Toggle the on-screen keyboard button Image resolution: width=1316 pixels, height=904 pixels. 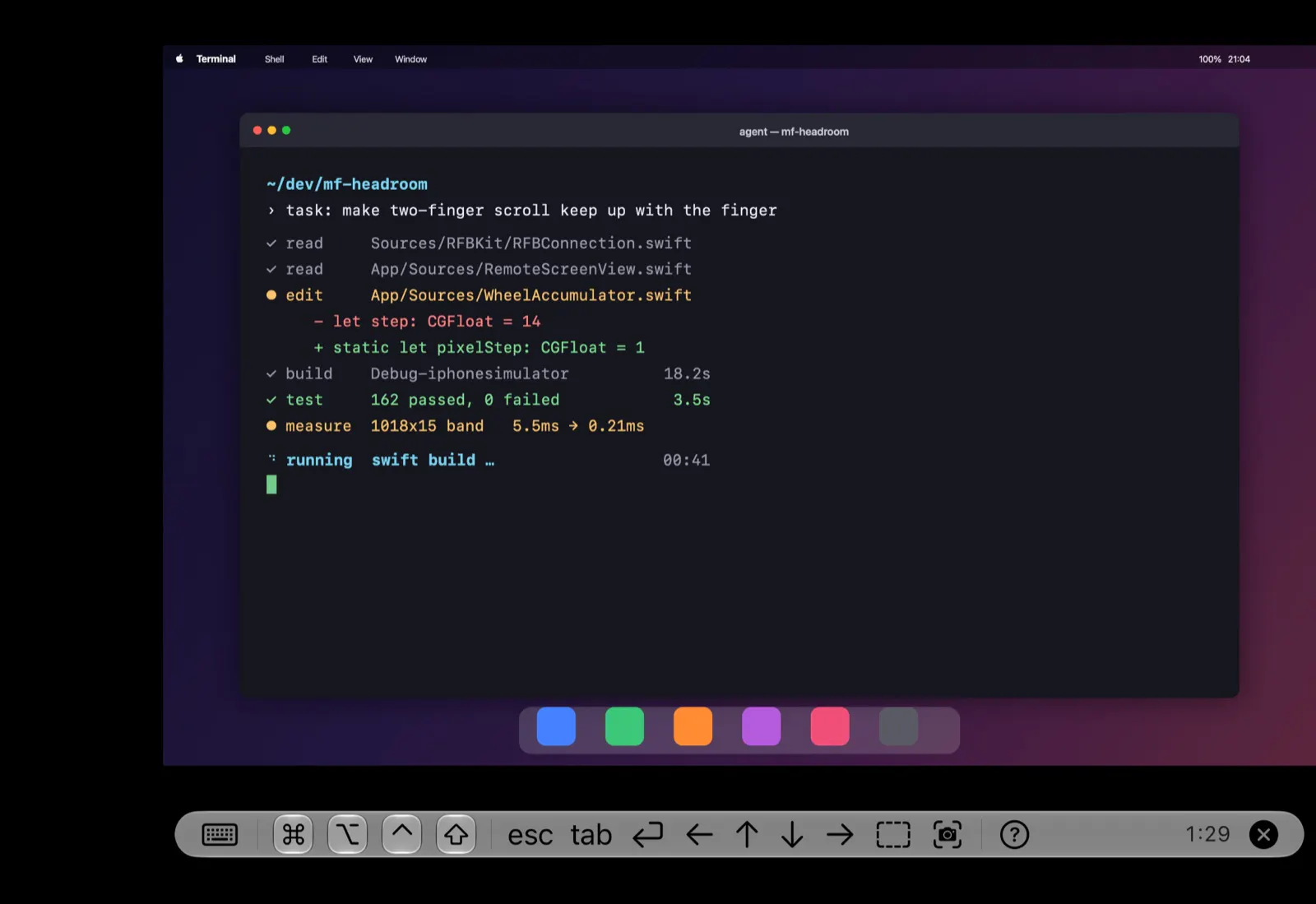[220, 835]
